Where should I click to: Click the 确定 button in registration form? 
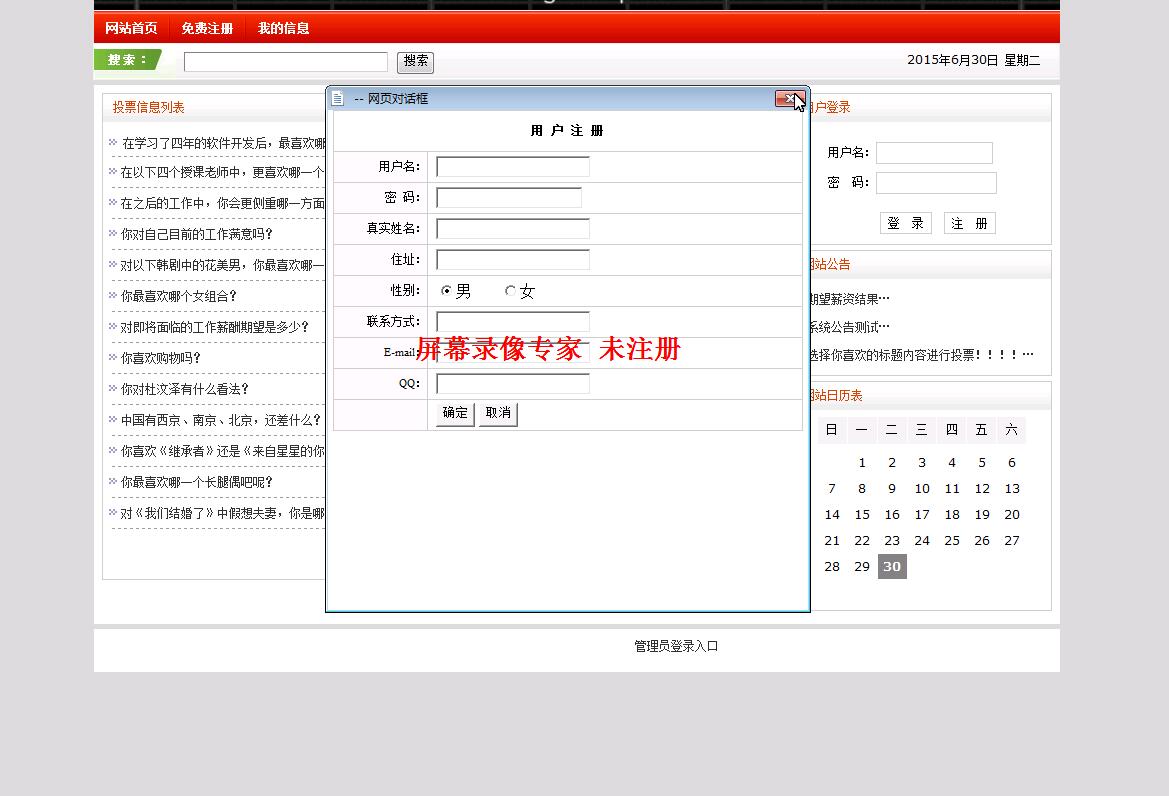pos(455,413)
